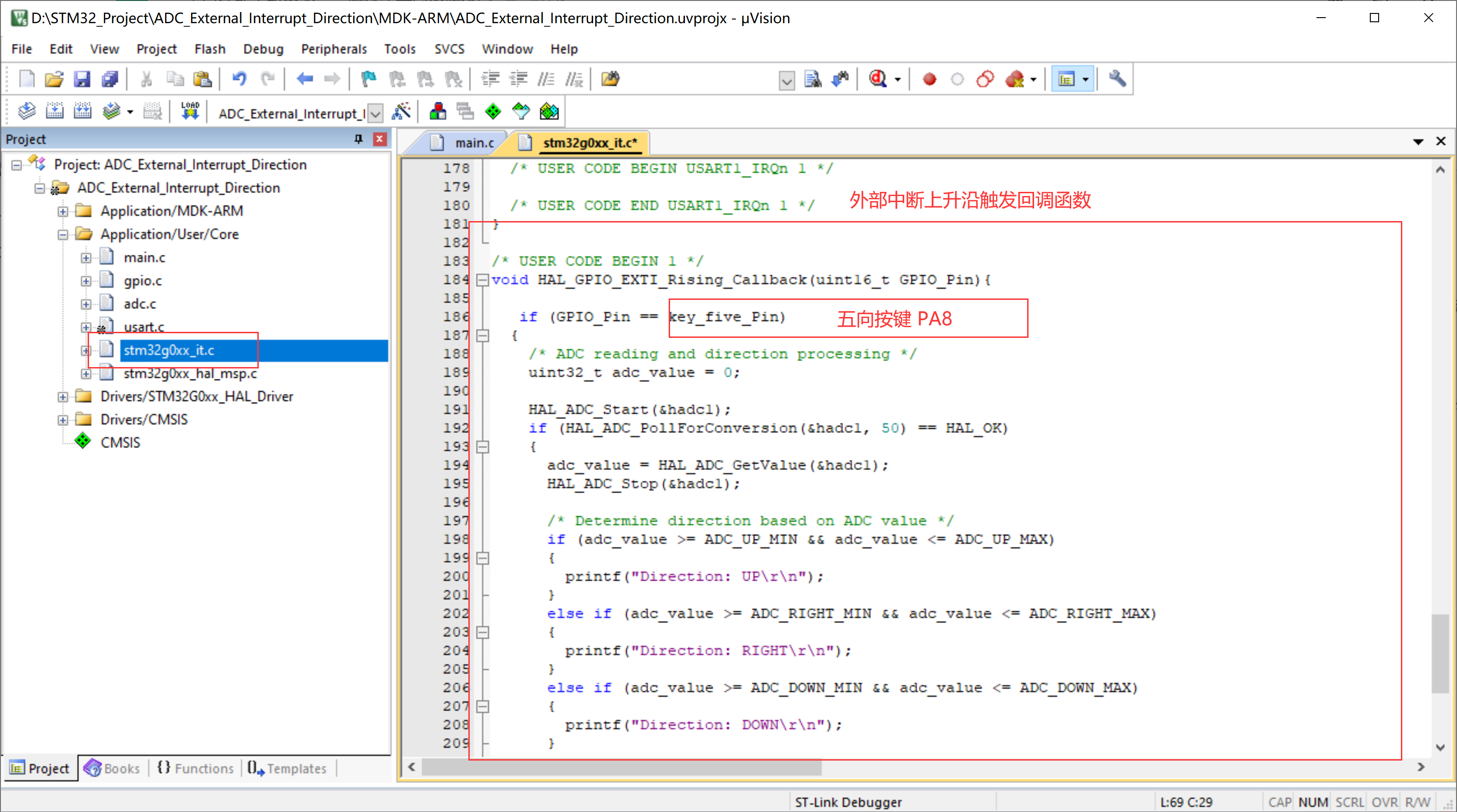Close the active editor tab with the X
1457x812 pixels.
point(1441,141)
